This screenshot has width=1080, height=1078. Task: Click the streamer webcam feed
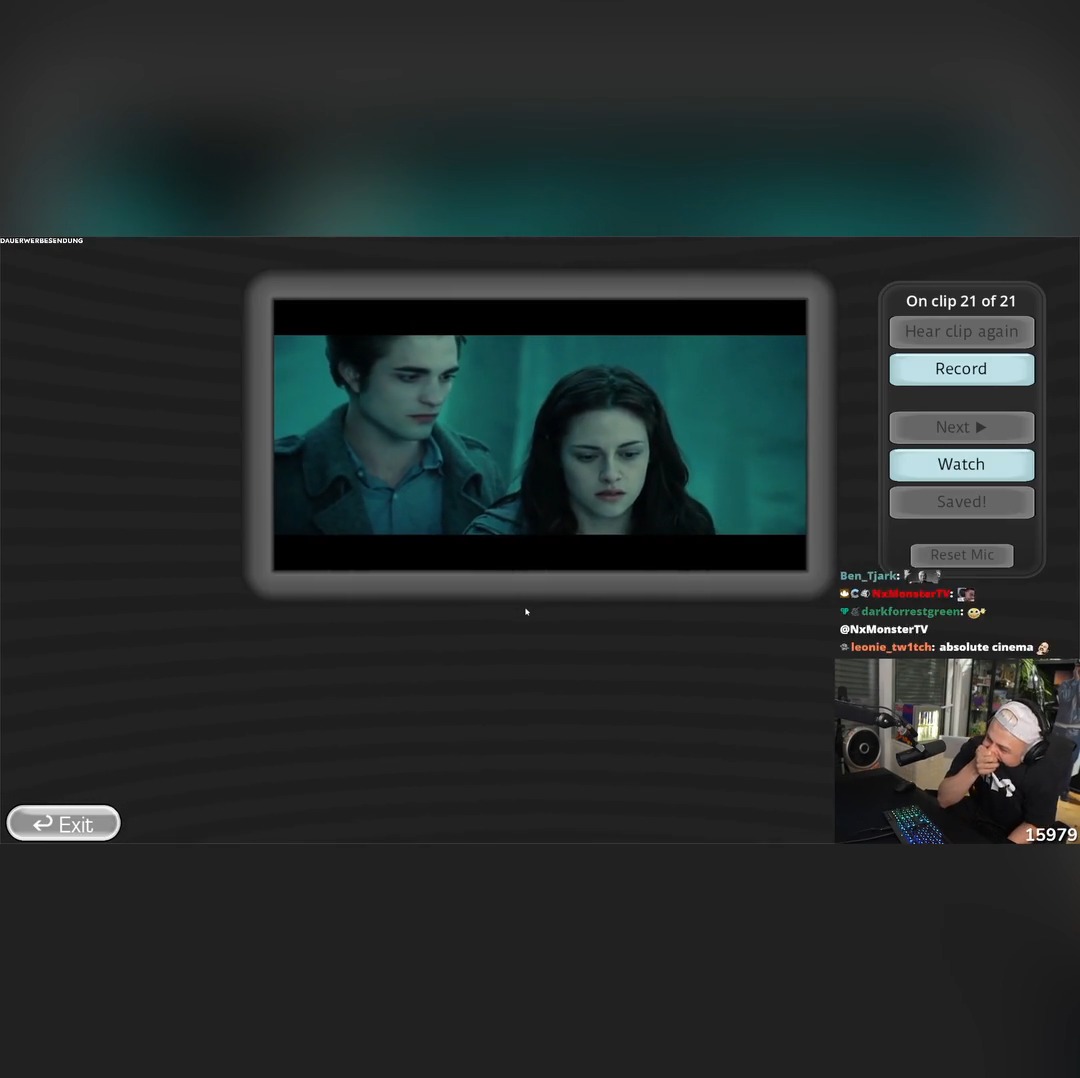pos(957,751)
